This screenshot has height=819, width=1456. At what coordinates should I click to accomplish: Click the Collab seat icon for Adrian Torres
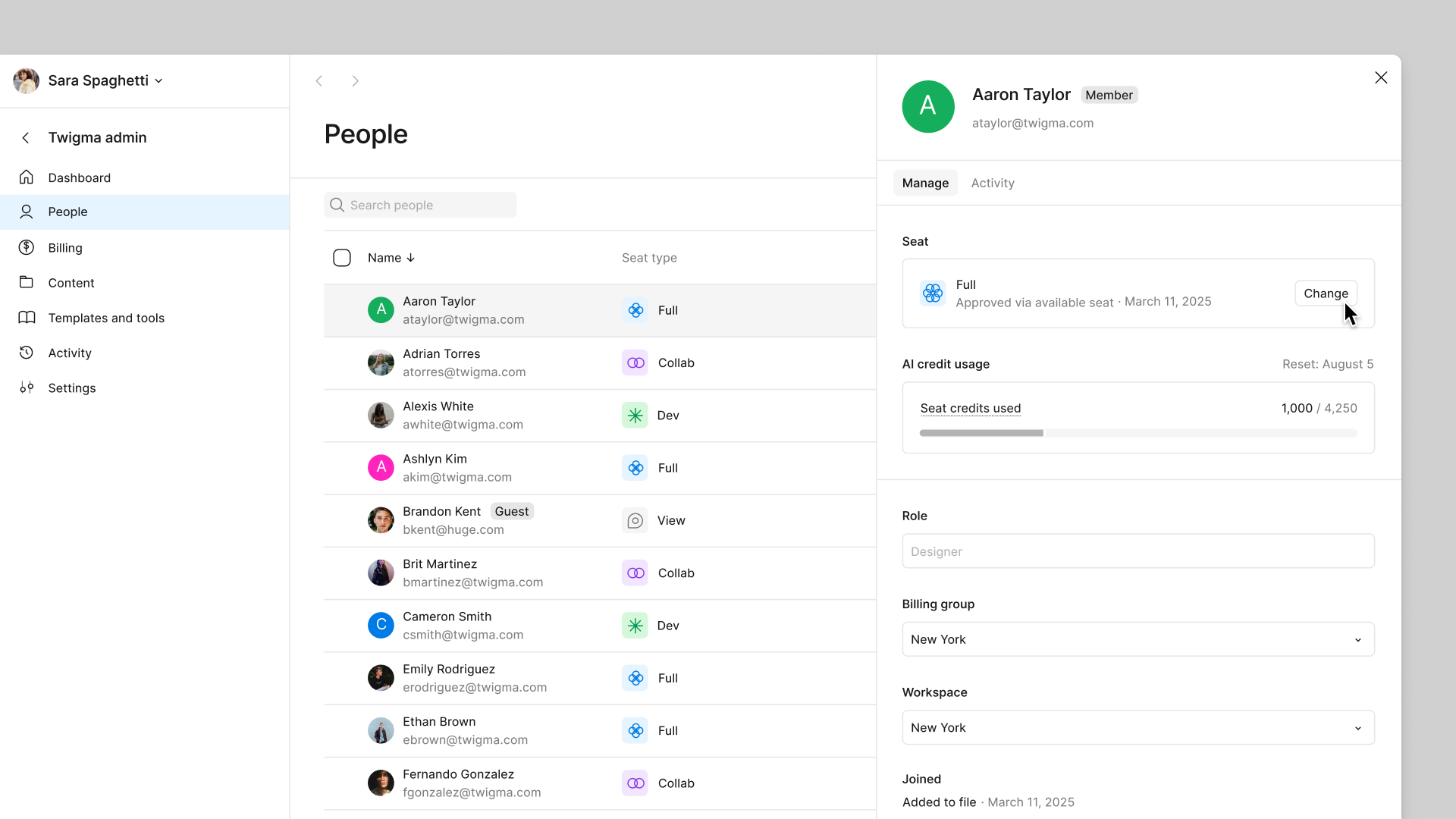pyautogui.click(x=635, y=362)
